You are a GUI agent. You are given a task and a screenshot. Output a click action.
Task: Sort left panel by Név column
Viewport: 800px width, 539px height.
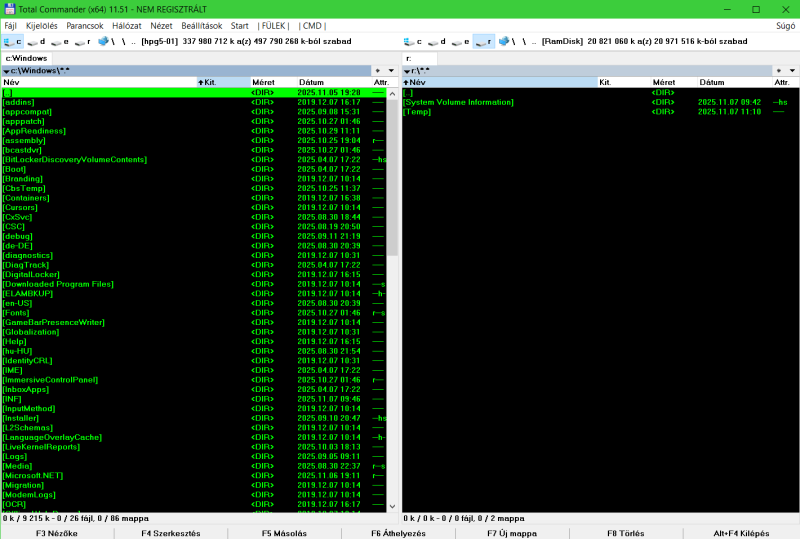click(99, 82)
